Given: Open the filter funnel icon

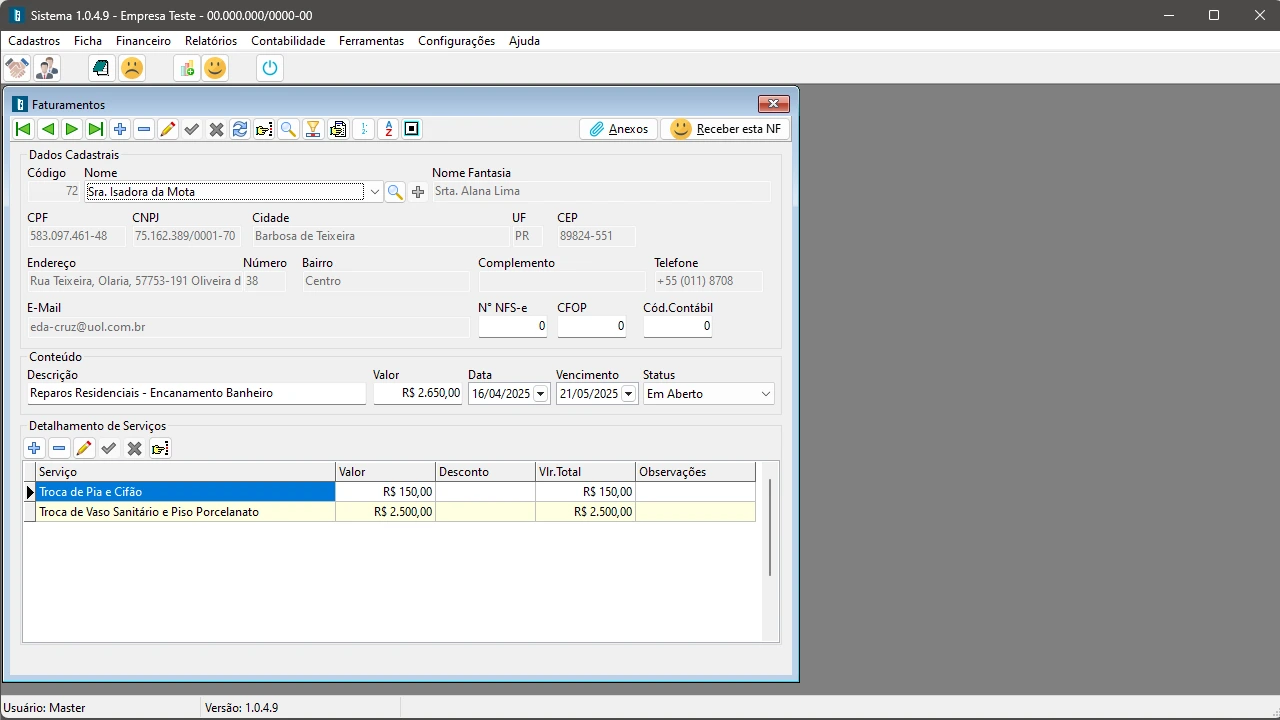Looking at the screenshot, I should (x=313, y=129).
